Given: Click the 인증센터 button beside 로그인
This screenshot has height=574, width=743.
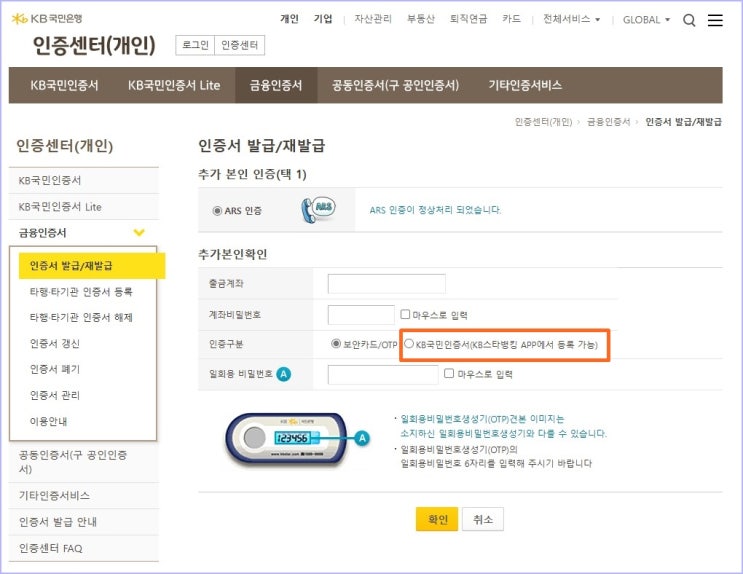Looking at the screenshot, I should 239,45.
